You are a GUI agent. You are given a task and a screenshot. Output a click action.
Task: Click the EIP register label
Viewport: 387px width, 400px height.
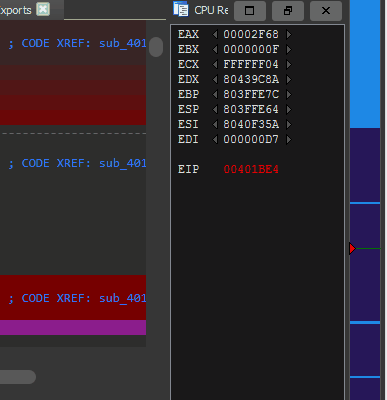click(x=188, y=169)
